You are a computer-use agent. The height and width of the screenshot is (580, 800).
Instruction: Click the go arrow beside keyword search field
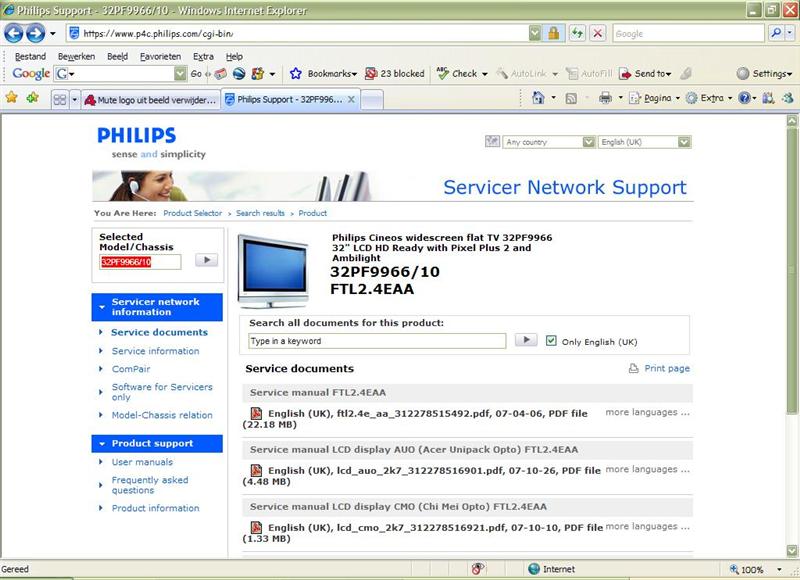pyautogui.click(x=526, y=340)
